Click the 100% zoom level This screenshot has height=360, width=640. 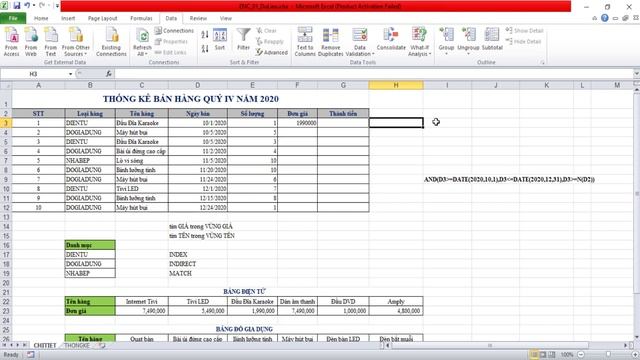pyautogui.click(x=567, y=354)
